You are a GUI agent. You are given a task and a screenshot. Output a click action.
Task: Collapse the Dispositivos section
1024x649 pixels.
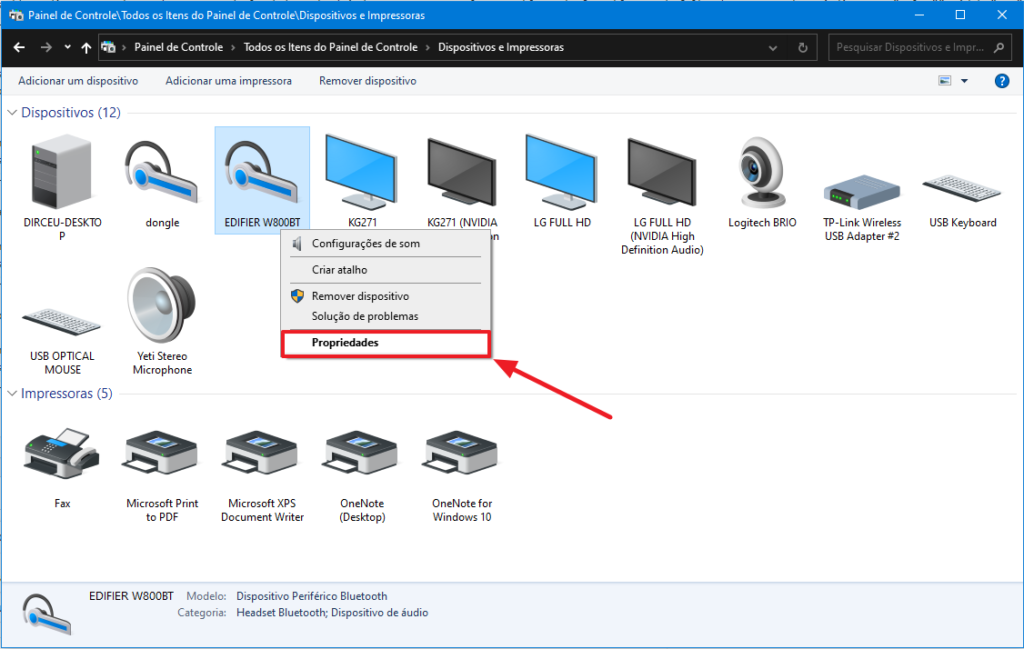12,112
